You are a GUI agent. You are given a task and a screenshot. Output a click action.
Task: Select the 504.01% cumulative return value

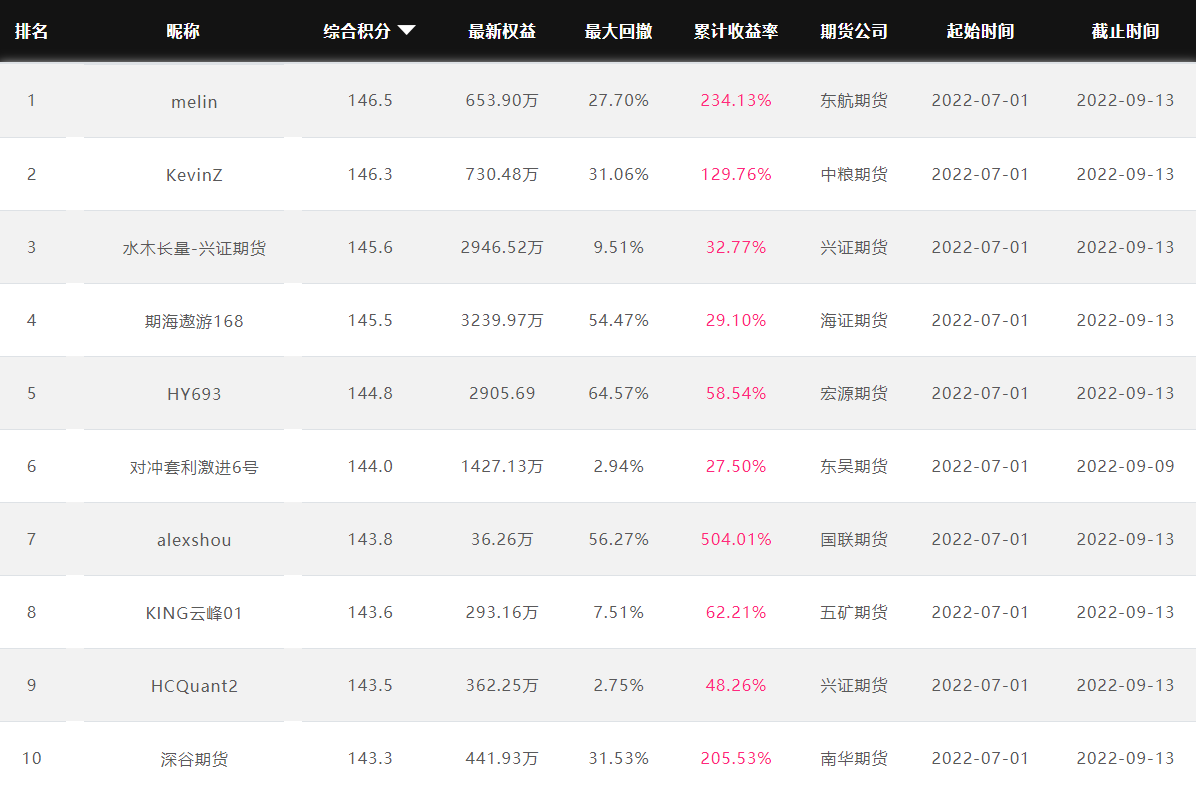(x=736, y=539)
